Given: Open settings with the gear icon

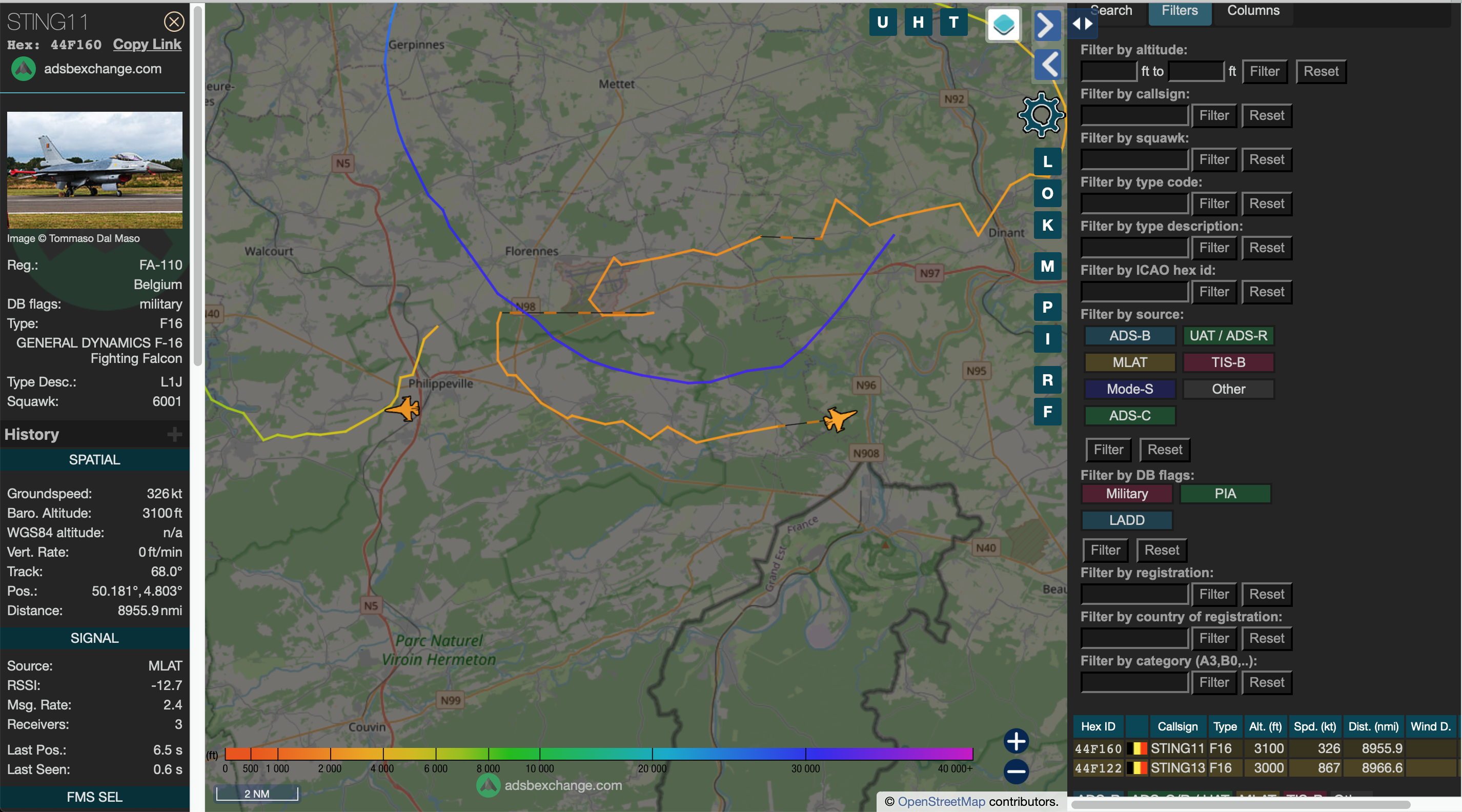Looking at the screenshot, I should point(1041,115).
